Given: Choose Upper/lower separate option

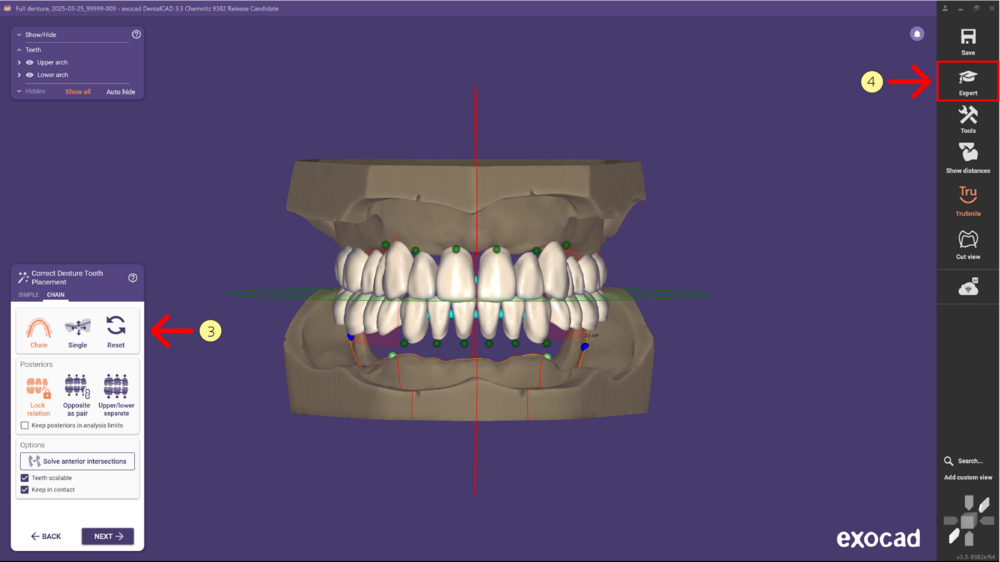Looking at the screenshot, I should [x=116, y=396].
